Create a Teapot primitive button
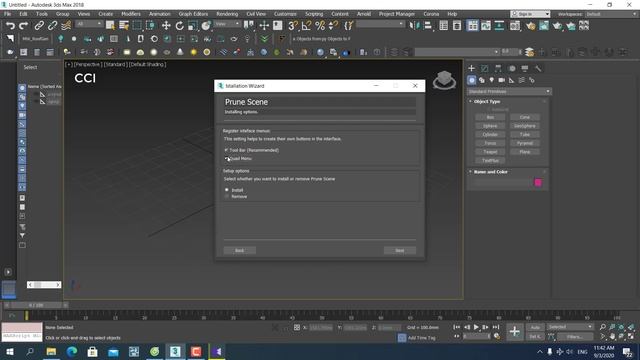This screenshot has width=640, height=360. (x=490, y=152)
